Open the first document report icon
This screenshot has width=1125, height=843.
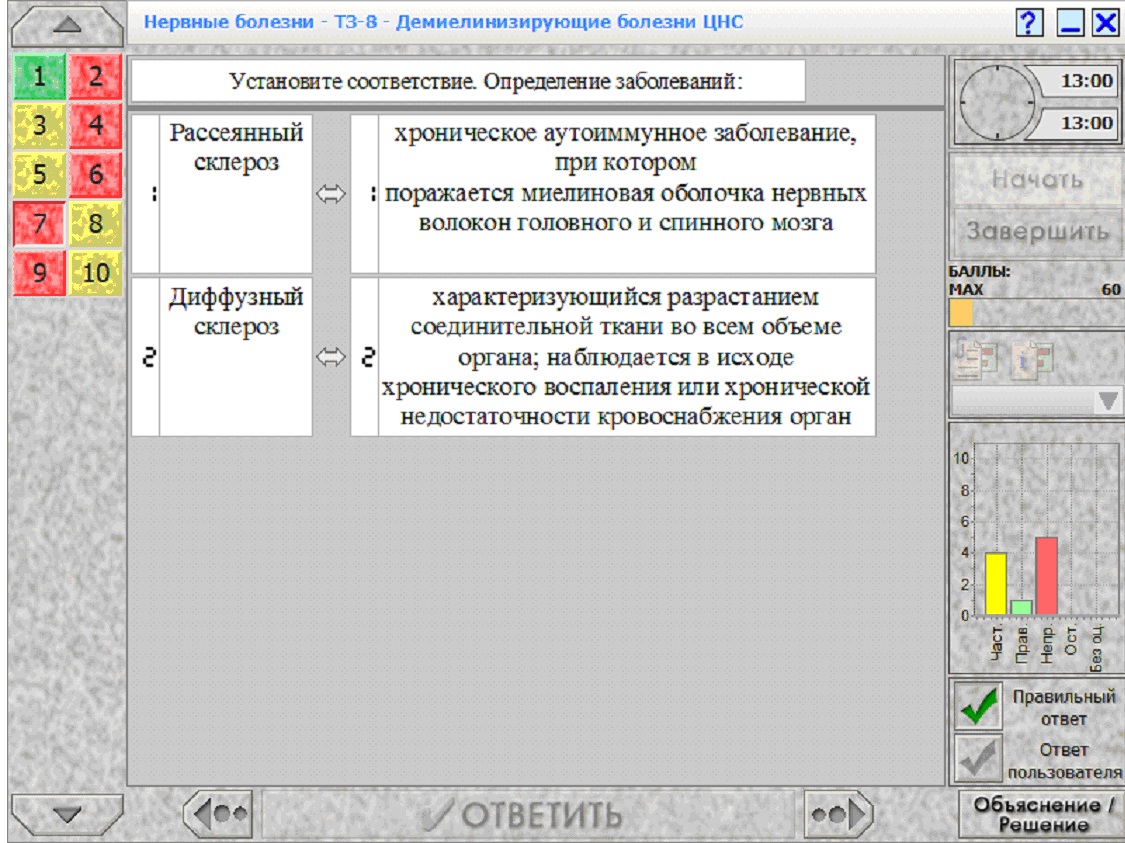[x=974, y=358]
